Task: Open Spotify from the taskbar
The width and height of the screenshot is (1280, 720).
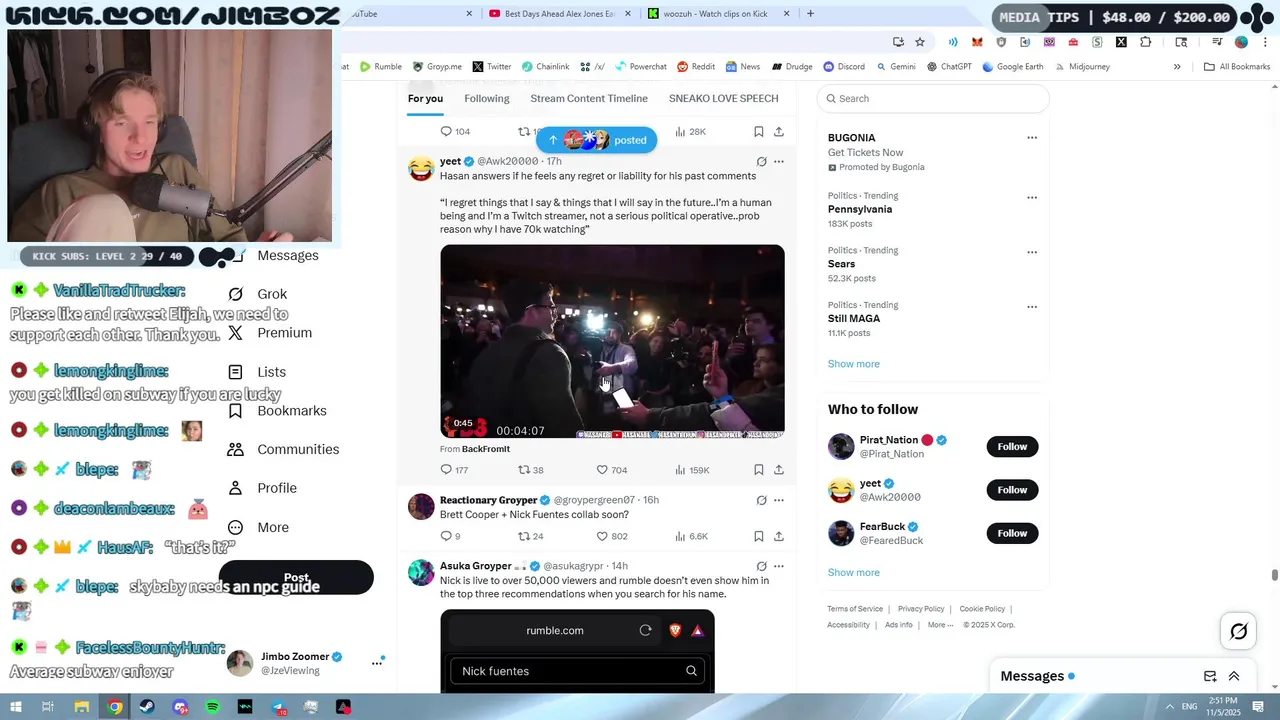Action: click(x=213, y=707)
